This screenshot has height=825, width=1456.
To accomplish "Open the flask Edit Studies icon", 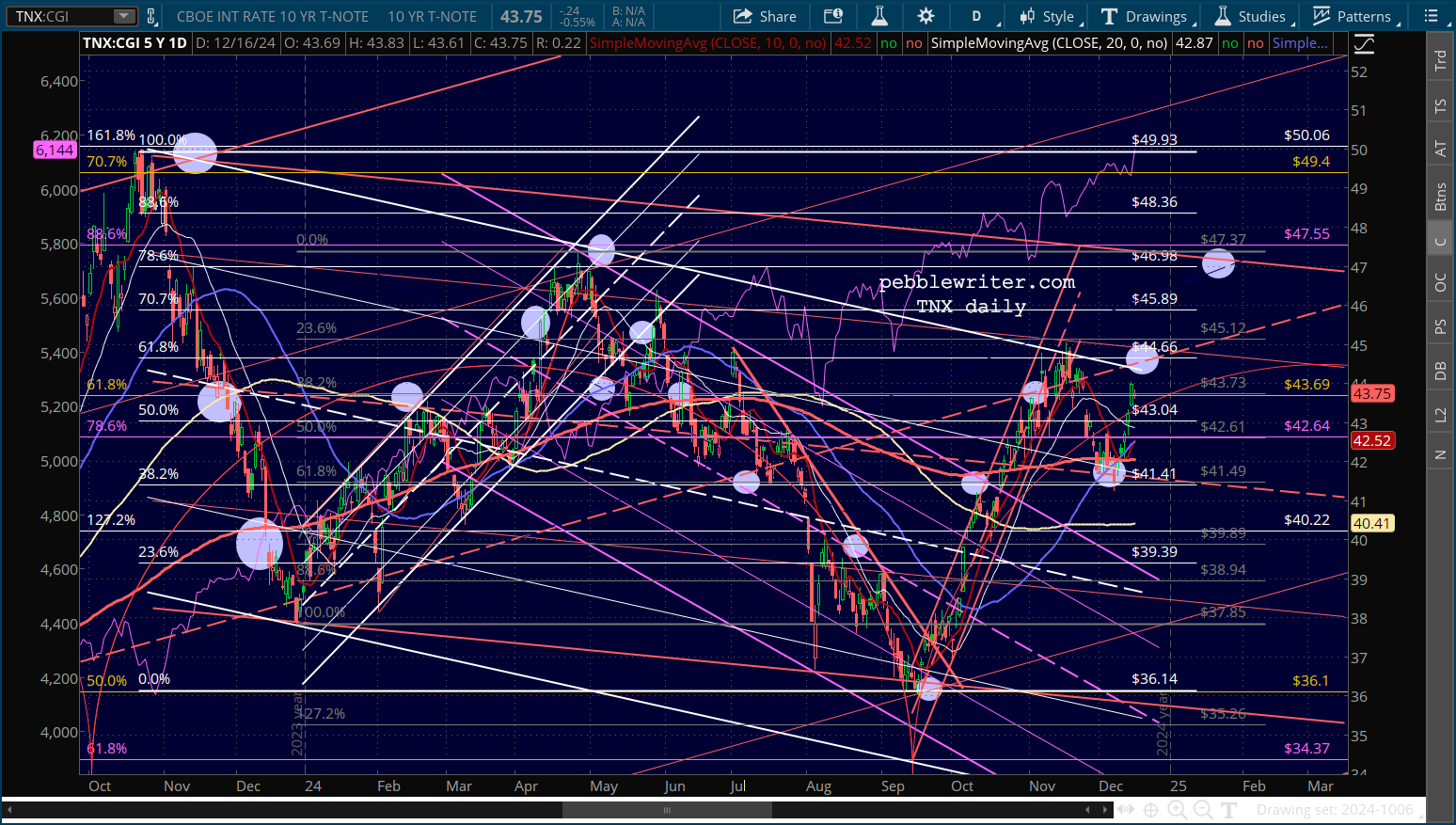I will 879,16.
